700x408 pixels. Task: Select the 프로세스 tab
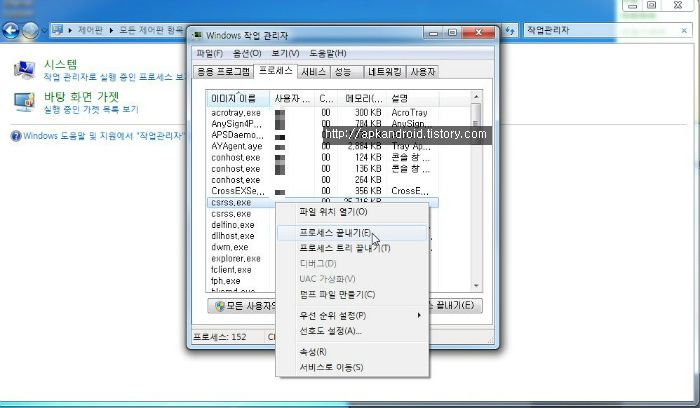275,71
